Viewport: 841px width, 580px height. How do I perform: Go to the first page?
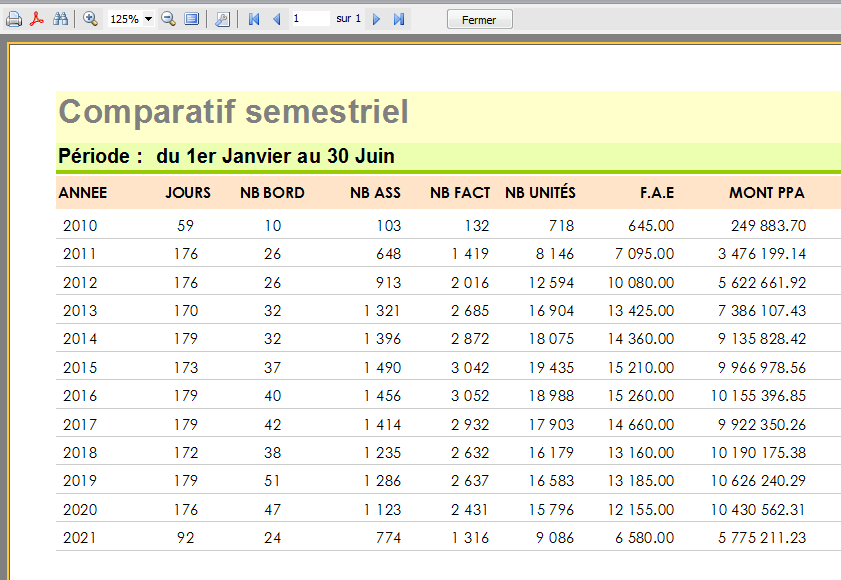click(254, 19)
